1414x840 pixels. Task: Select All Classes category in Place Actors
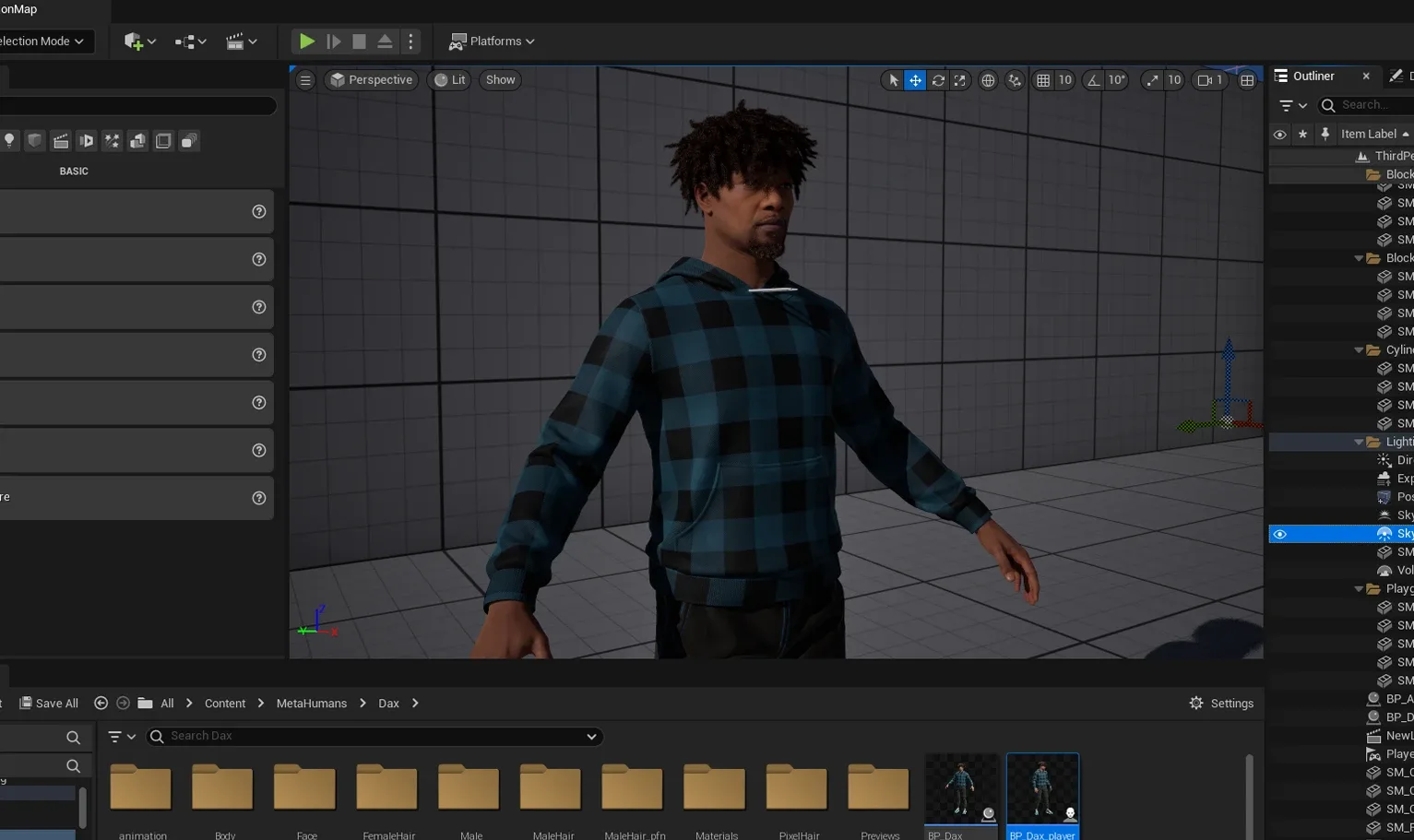[189, 141]
